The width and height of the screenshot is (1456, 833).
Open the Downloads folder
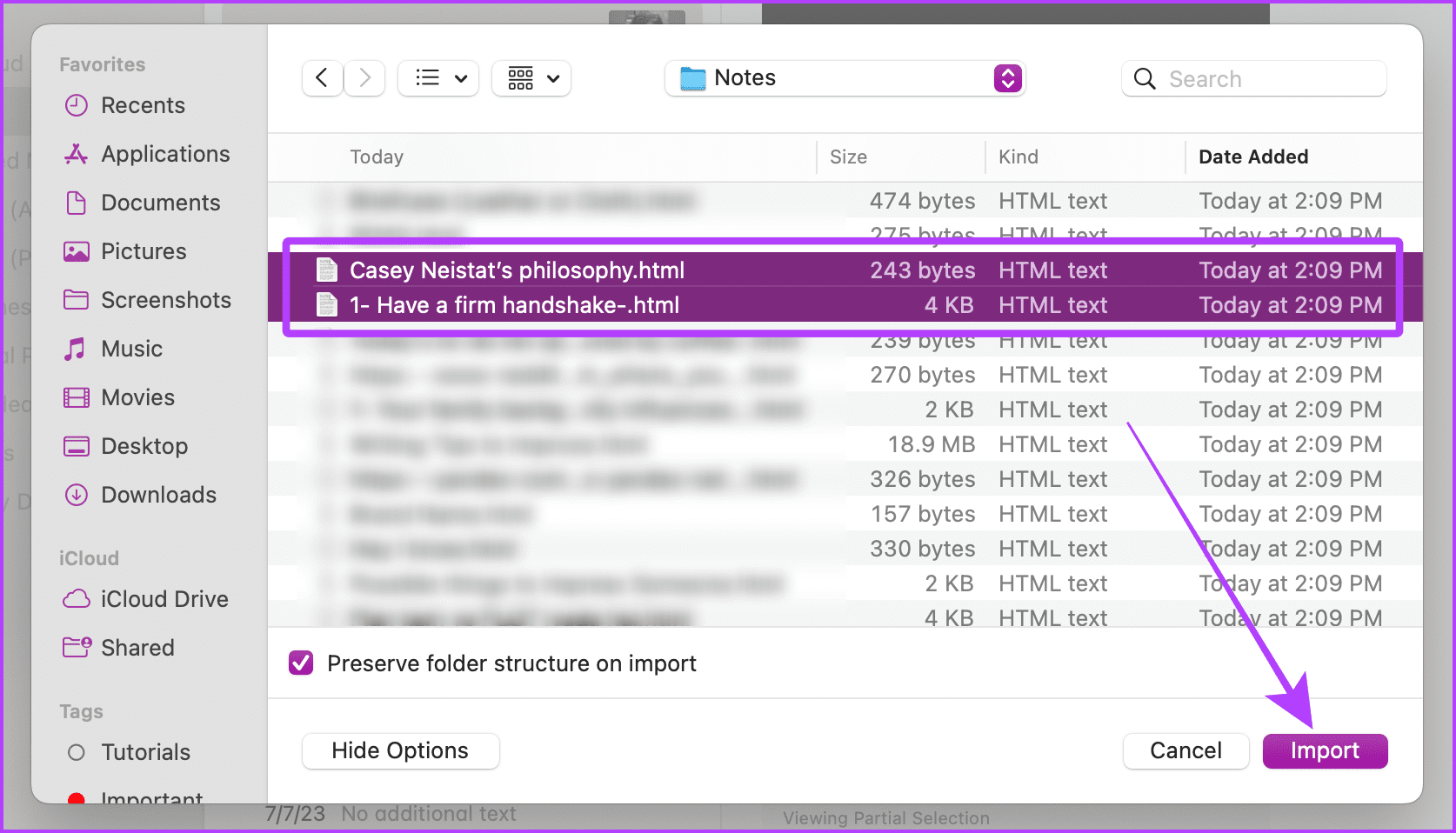pyautogui.click(x=77, y=495)
